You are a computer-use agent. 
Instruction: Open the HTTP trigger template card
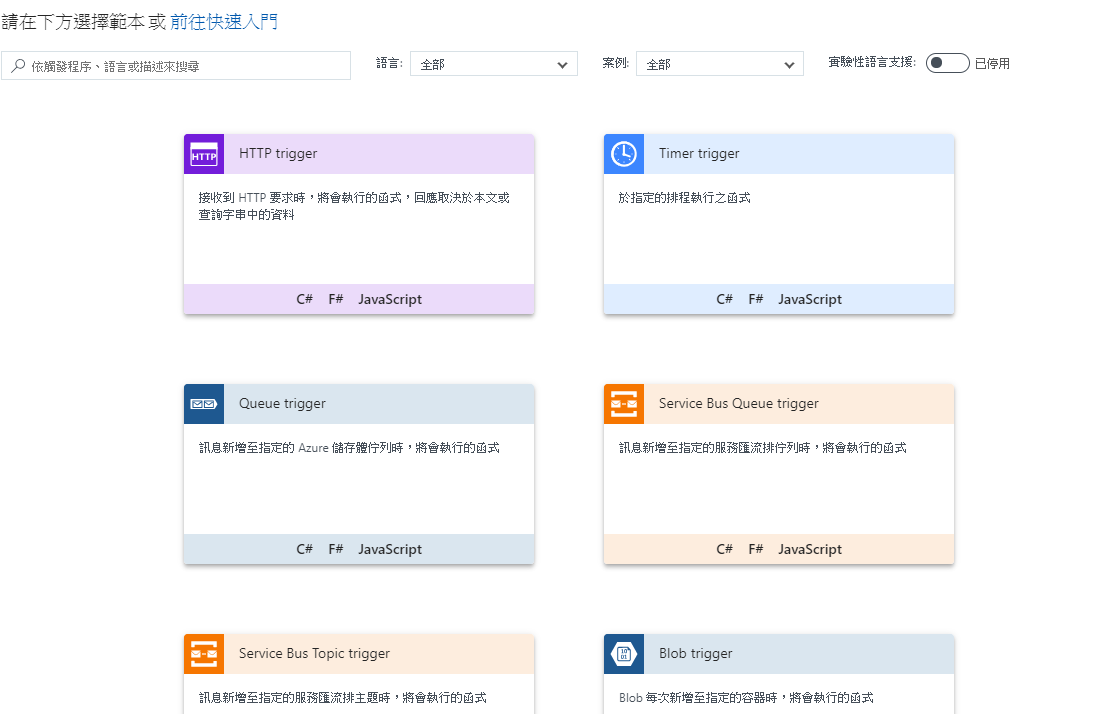click(358, 220)
